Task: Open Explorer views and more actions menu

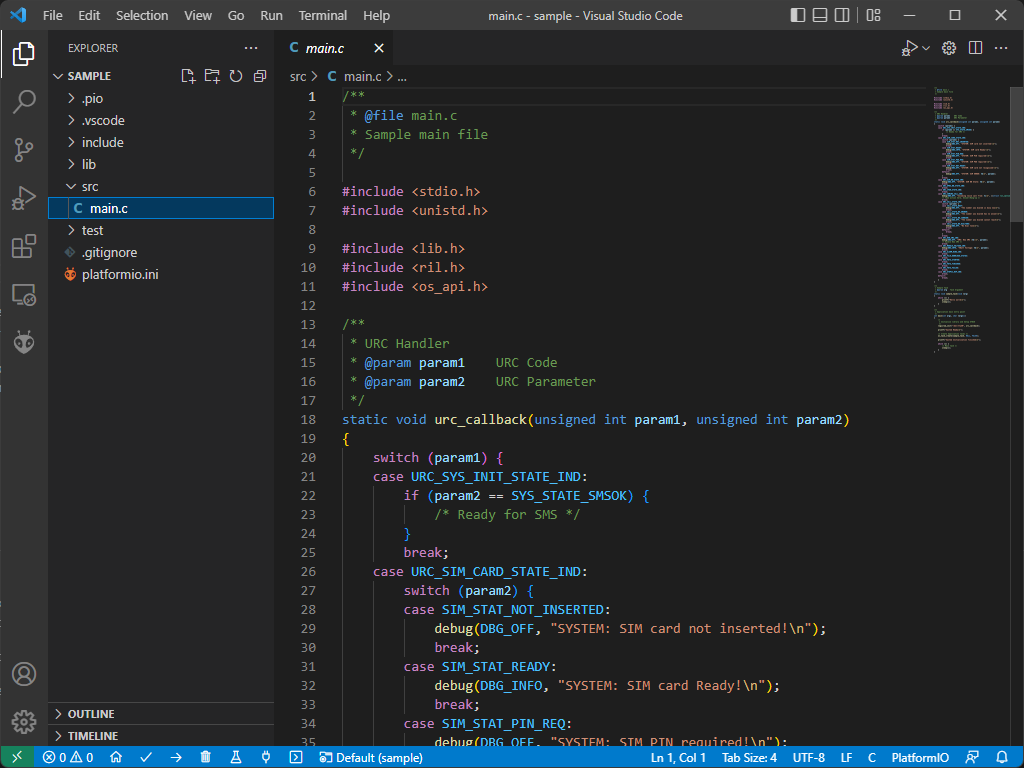Action: (251, 48)
